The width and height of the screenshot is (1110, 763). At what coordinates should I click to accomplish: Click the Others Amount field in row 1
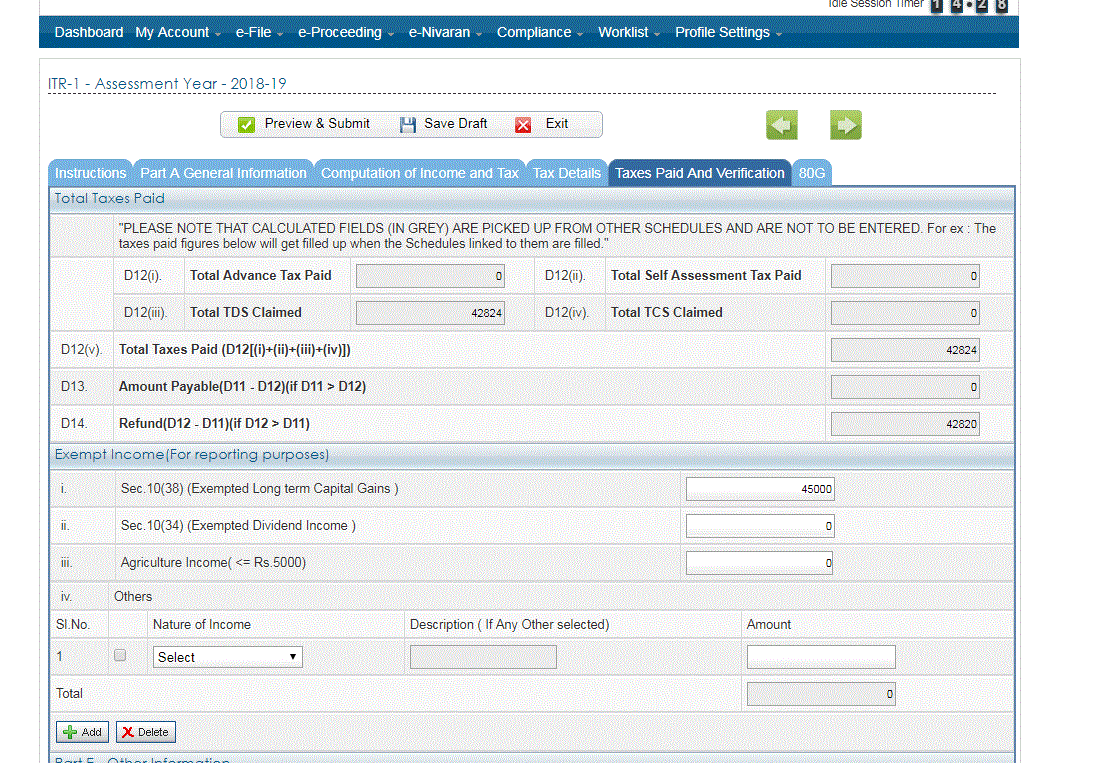(821, 657)
